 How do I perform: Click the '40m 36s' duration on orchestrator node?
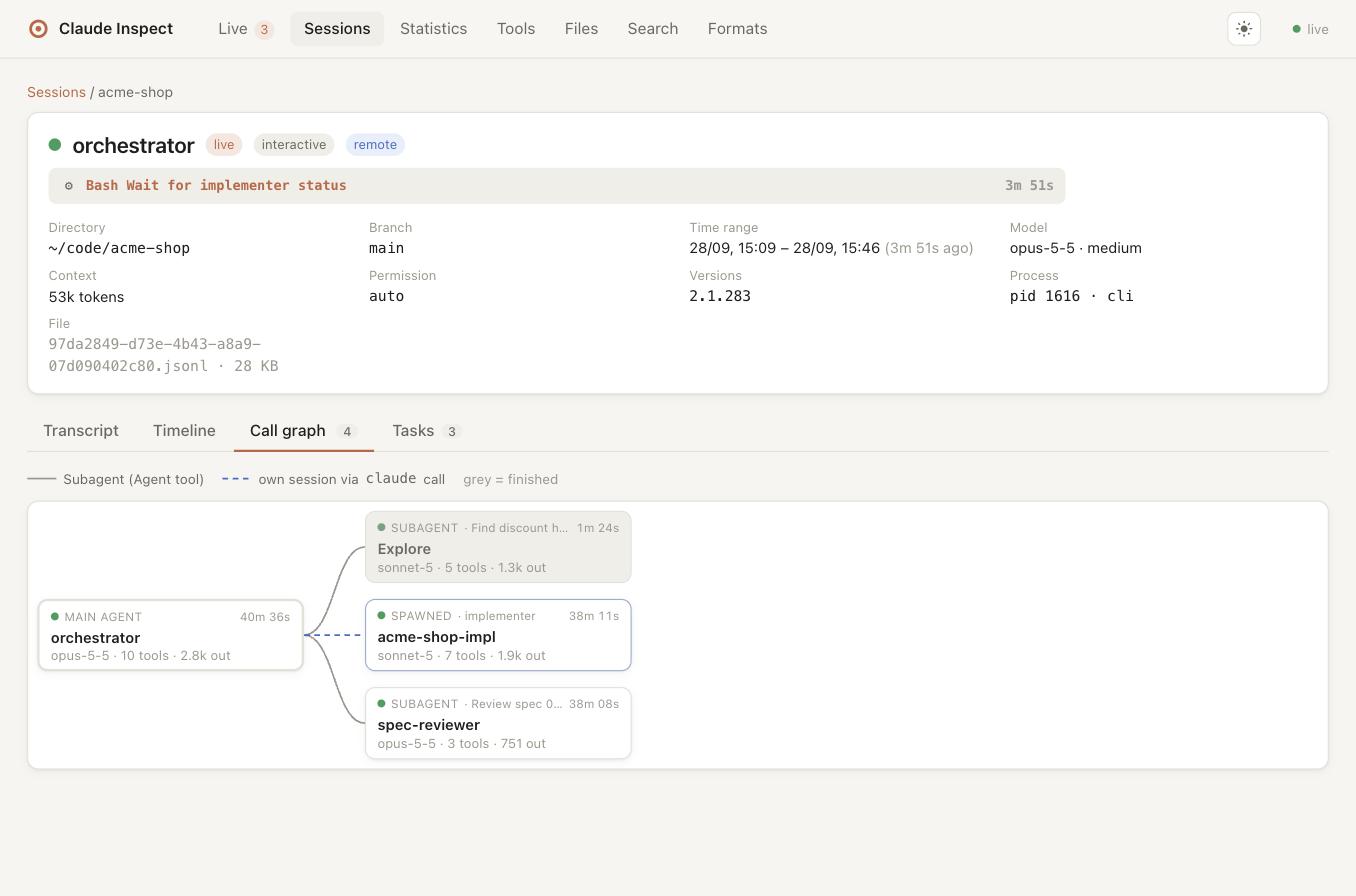(x=265, y=617)
